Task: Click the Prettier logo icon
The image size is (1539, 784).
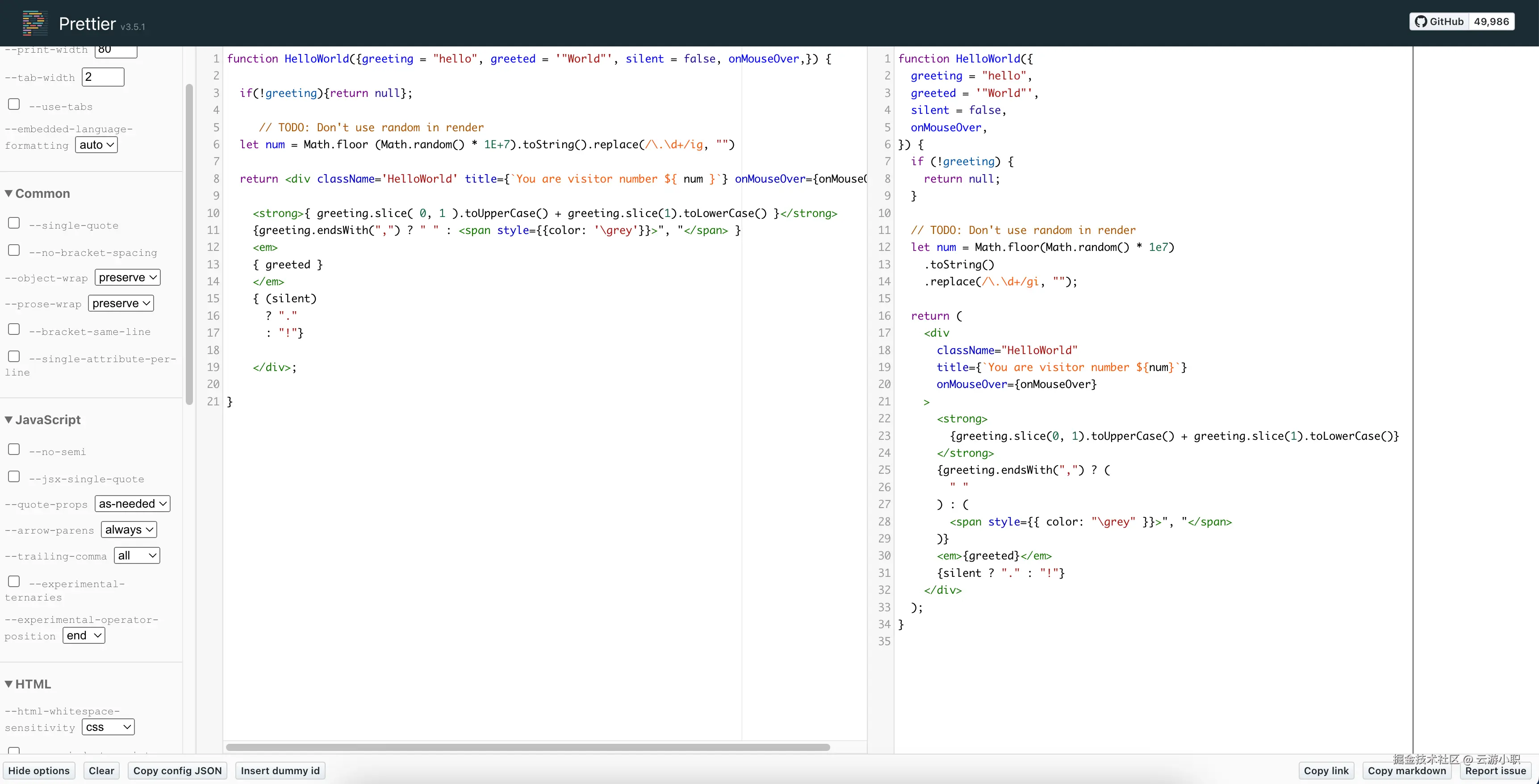Action: (x=35, y=23)
